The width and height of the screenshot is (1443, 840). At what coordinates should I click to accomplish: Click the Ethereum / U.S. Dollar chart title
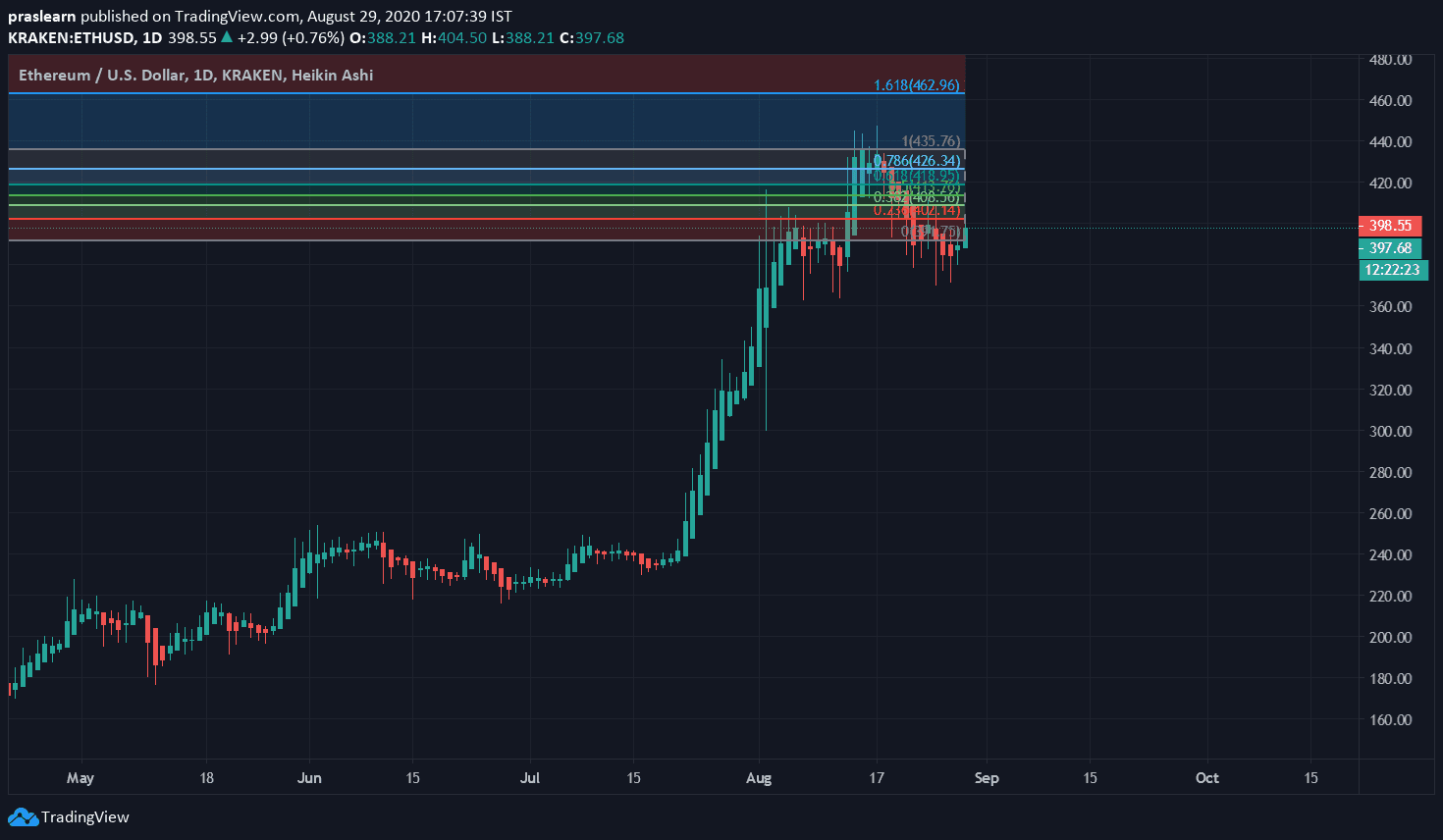pos(195,75)
